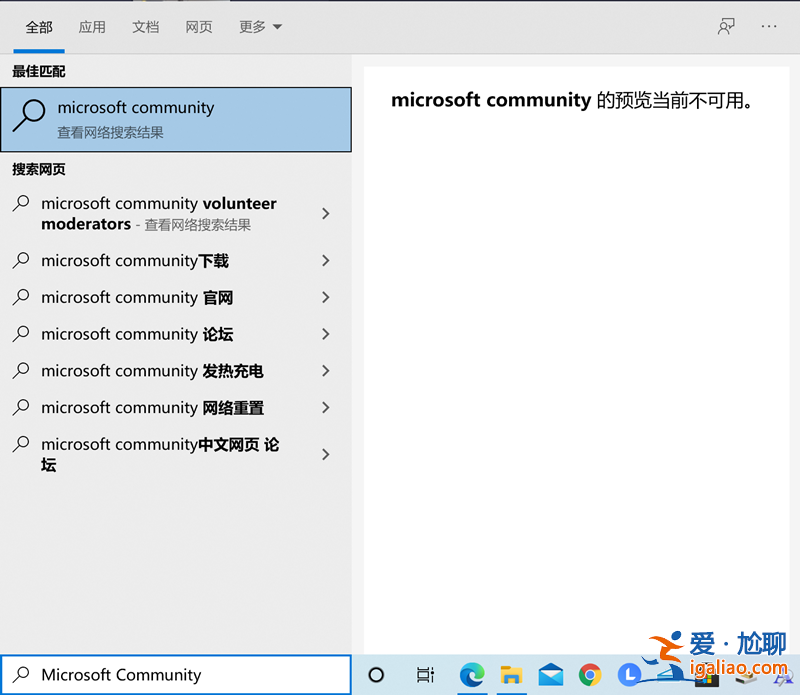Open the feedback icon in the top-right corner

[x=726, y=26]
